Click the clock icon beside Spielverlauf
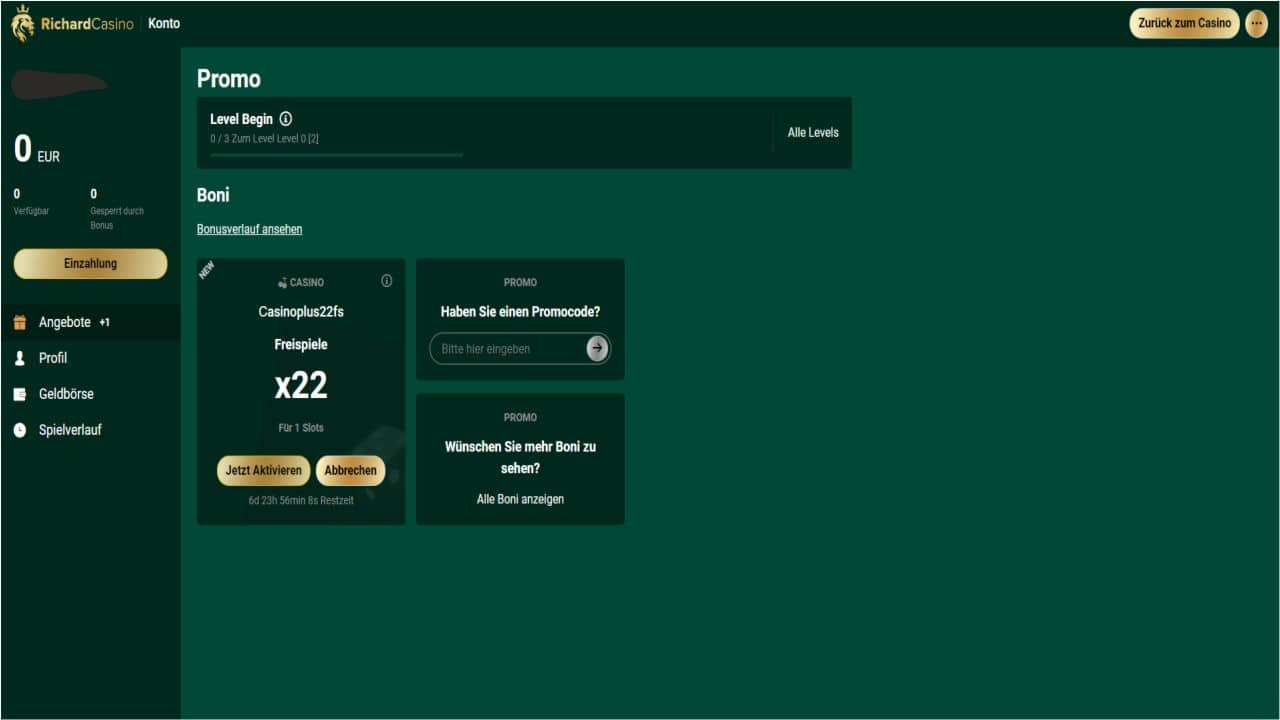The width and height of the screenshot is (1280, 720). tap(19, 430)
